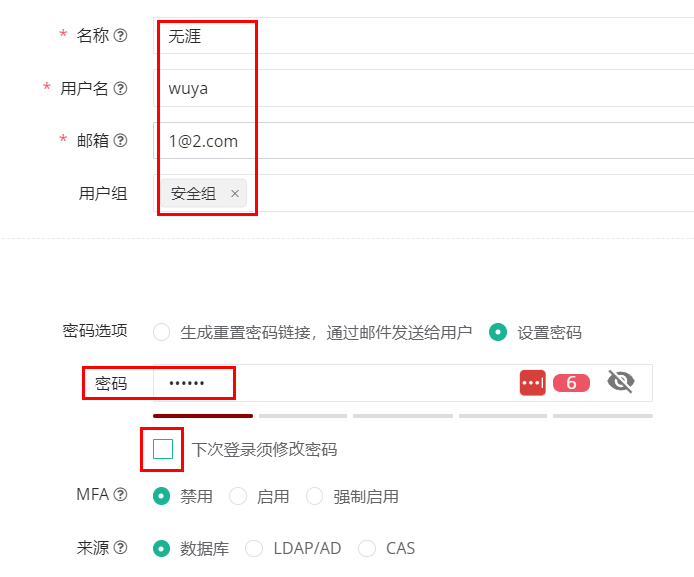Screen dimensions: 694x577
Task: Select 生成重置密码链接 radio option
Action: (162, 332)
